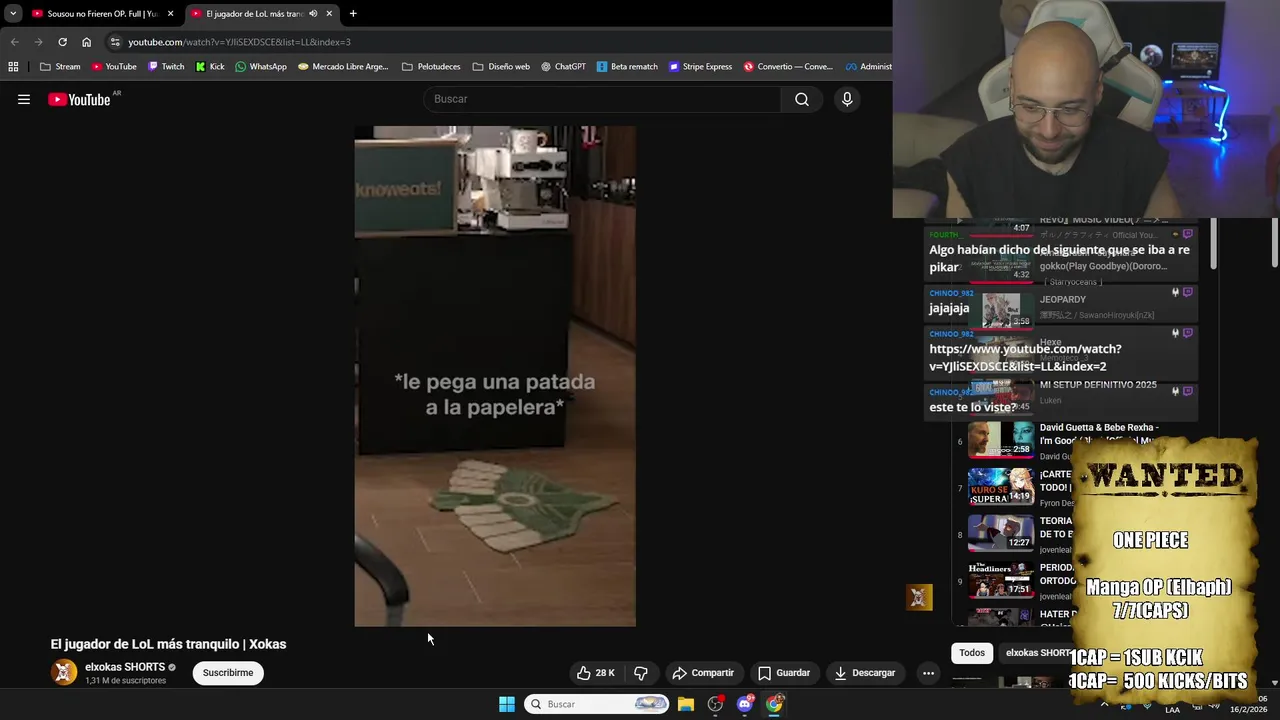Open ChatGPT bookmark

coord(563,67)
